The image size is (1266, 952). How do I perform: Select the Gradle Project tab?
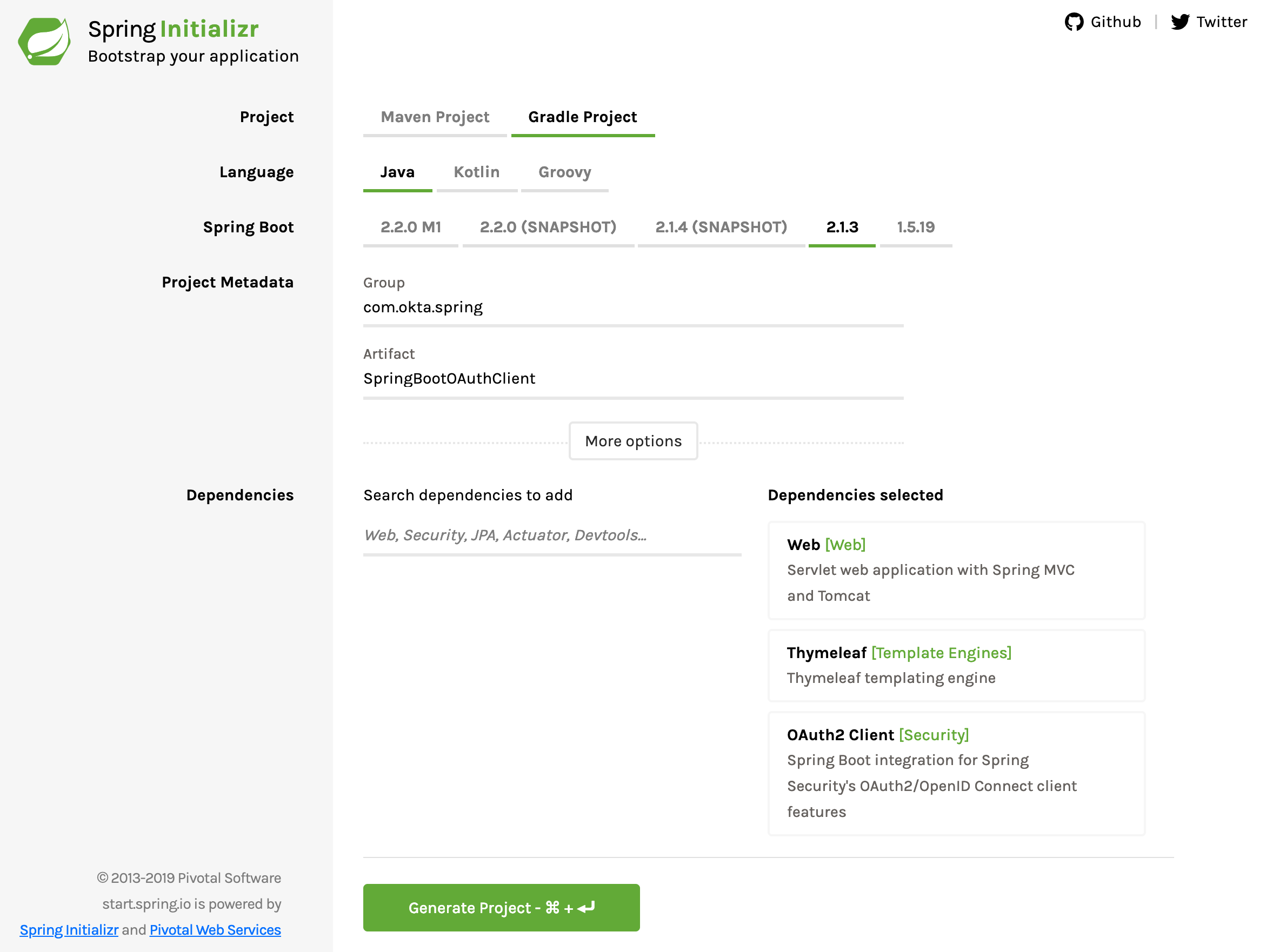point(584,117)
